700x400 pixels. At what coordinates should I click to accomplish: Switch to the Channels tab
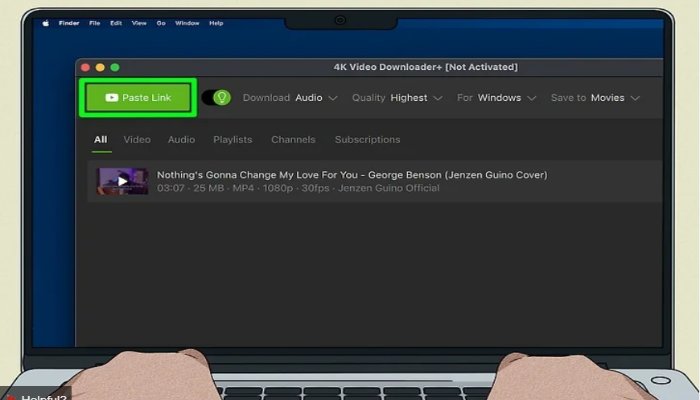[x=293, y=140]
